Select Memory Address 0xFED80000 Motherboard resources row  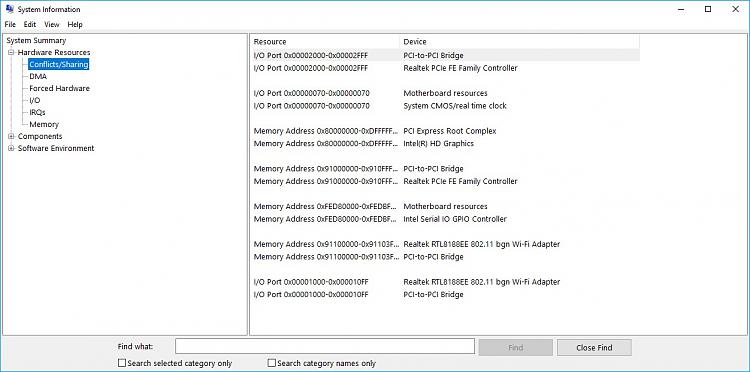click(445, 207)
